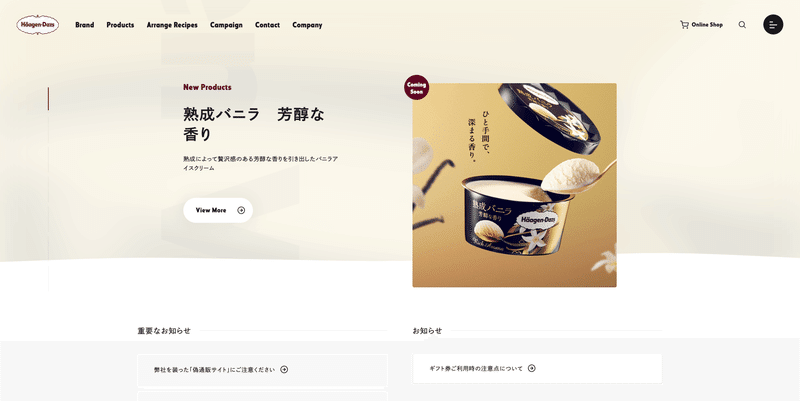Image resolution: width=800 pixels, height=401 pixels.
Task: Open the 偽通販サイト warning notice
Action: coord(262,369)
